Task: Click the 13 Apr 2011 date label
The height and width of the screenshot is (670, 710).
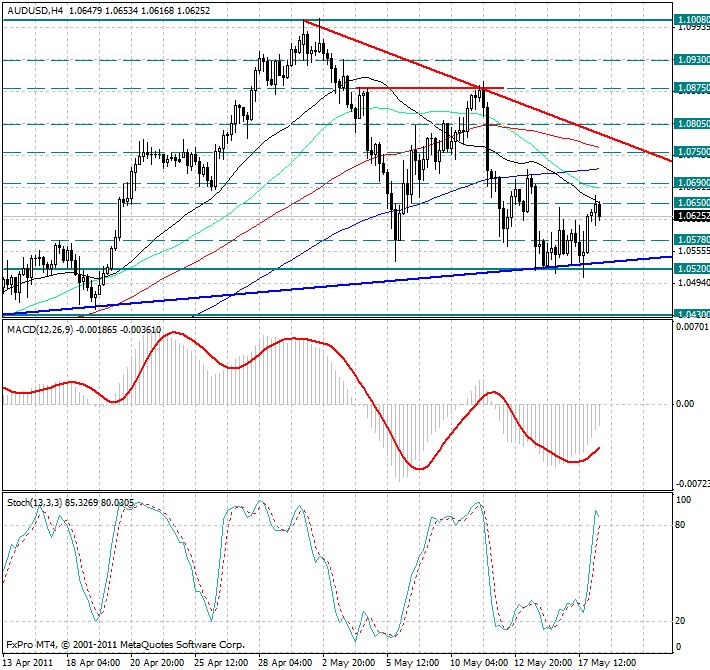Action: click(28, 663)
